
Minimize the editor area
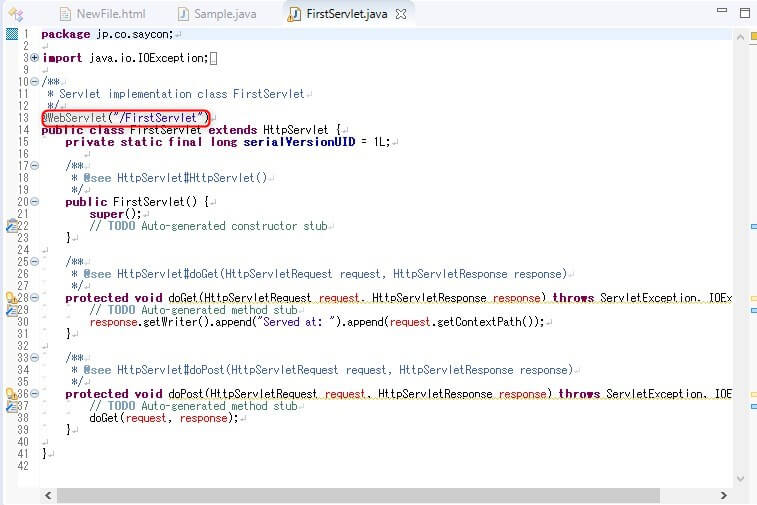coord(722,10)
